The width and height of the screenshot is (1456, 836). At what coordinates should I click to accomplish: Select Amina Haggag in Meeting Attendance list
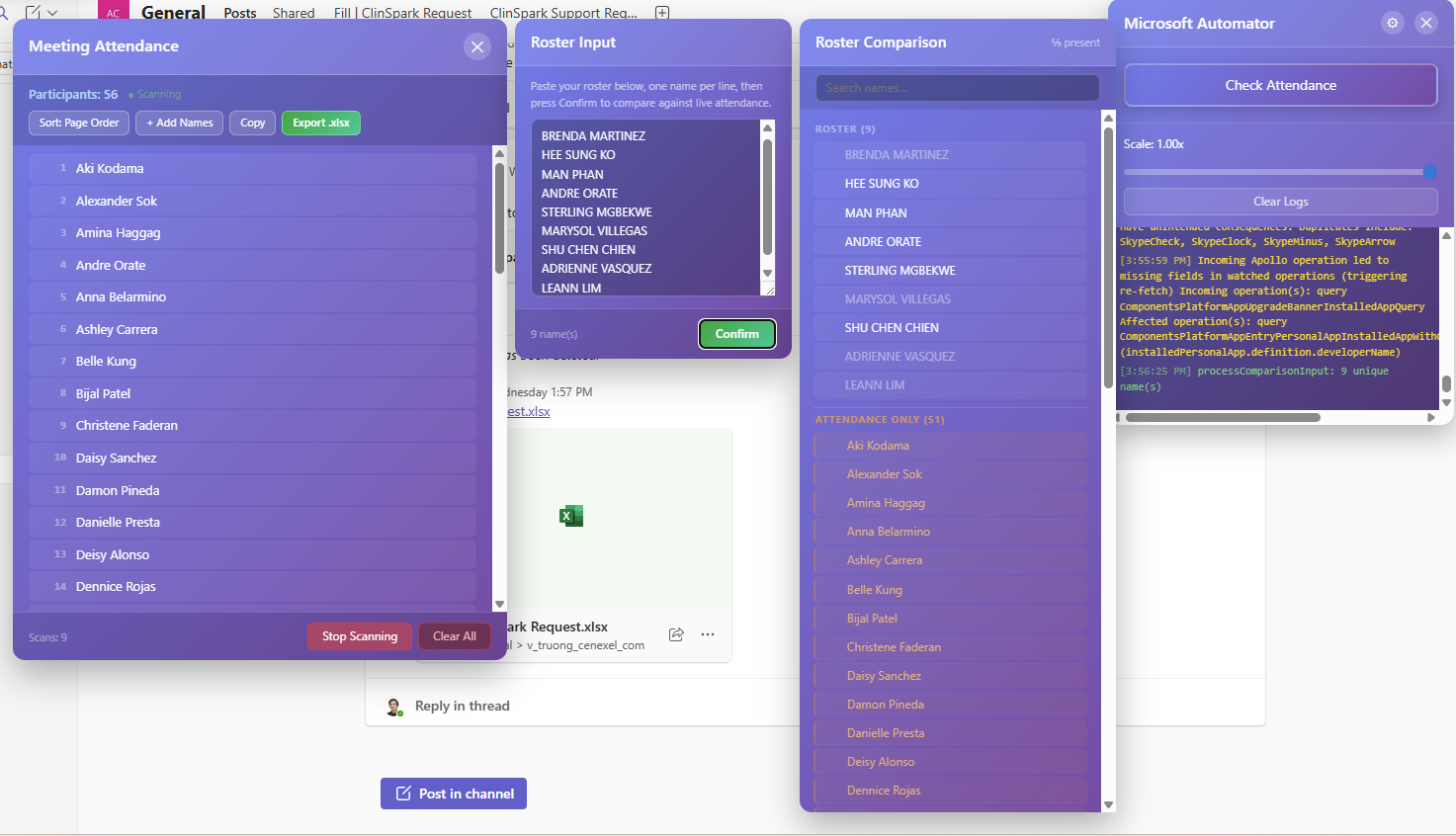252,232
